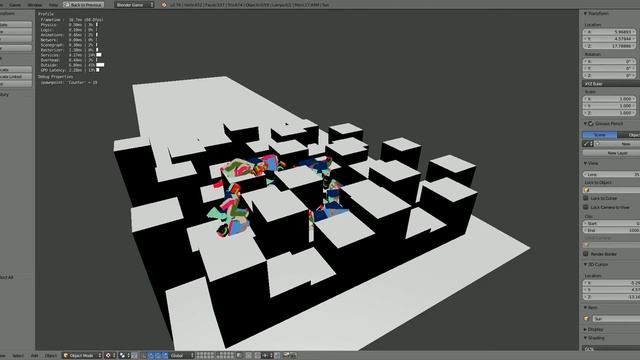Edit the Location X field
Image resolution: width=640 pixels, height=360 pixels.
[x=609, y=32]
